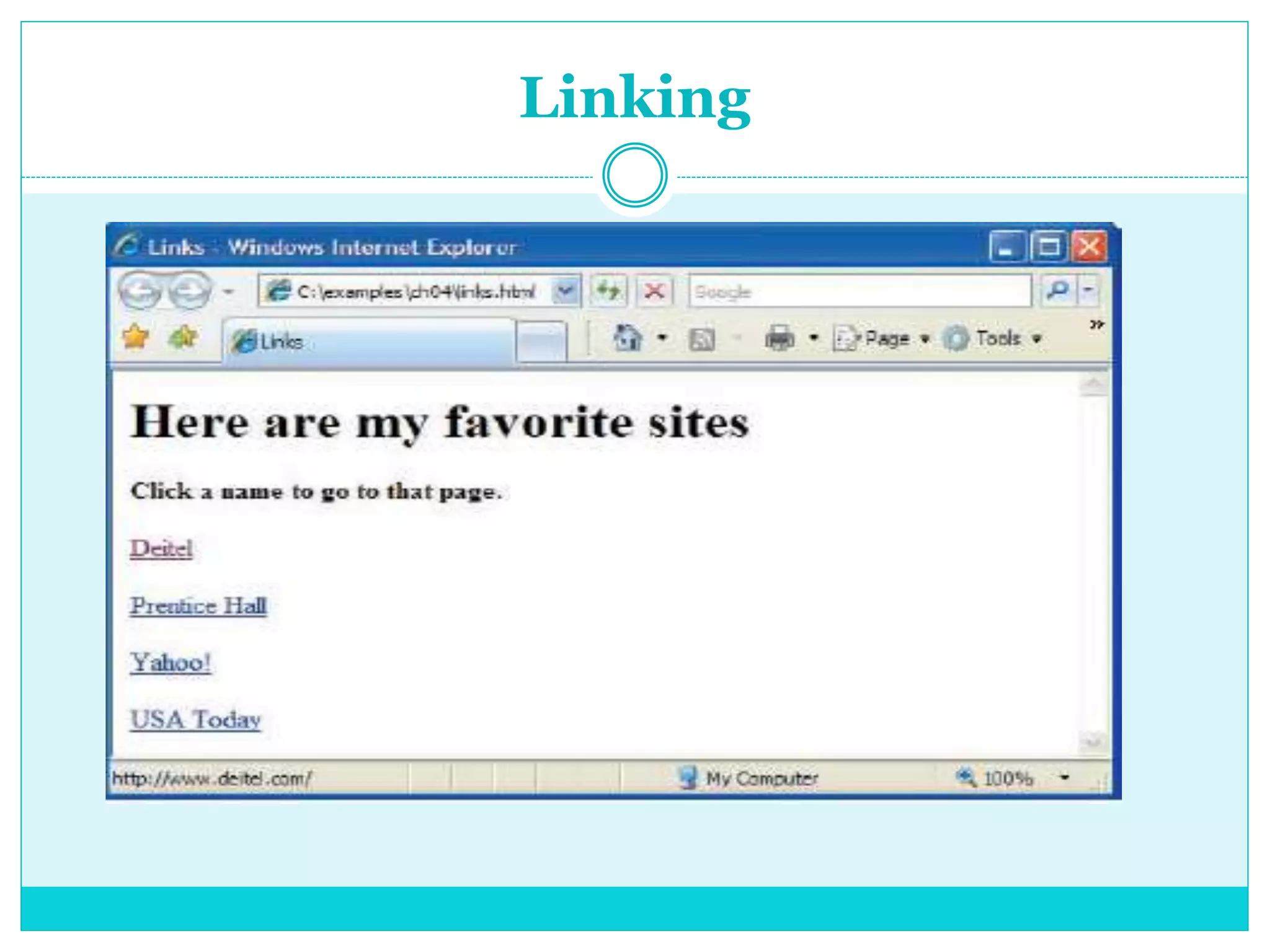Follow the Deitel link
1270x952 pixels.
pyautogui.click(x=161, y=549)
